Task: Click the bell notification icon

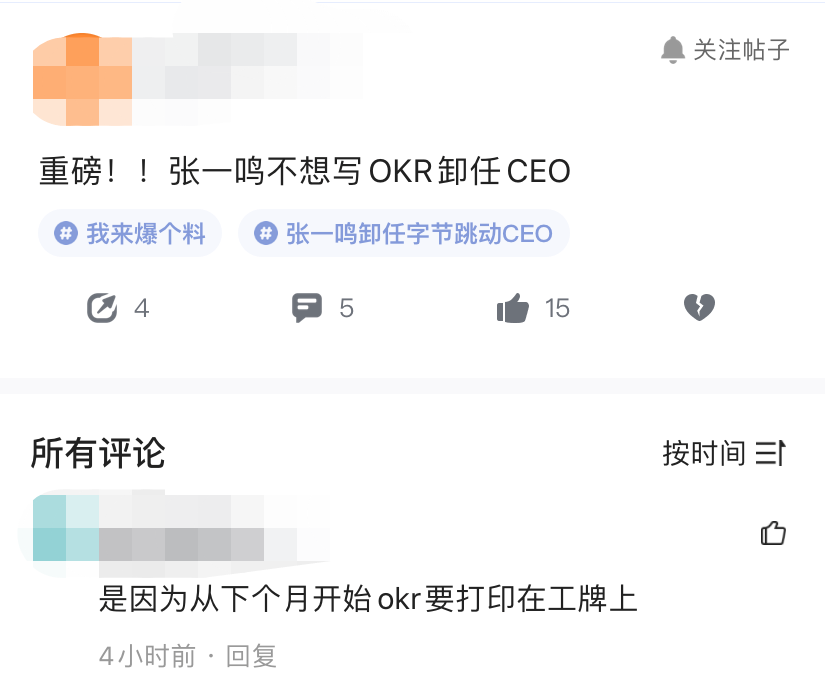Action: pos(673,50)
